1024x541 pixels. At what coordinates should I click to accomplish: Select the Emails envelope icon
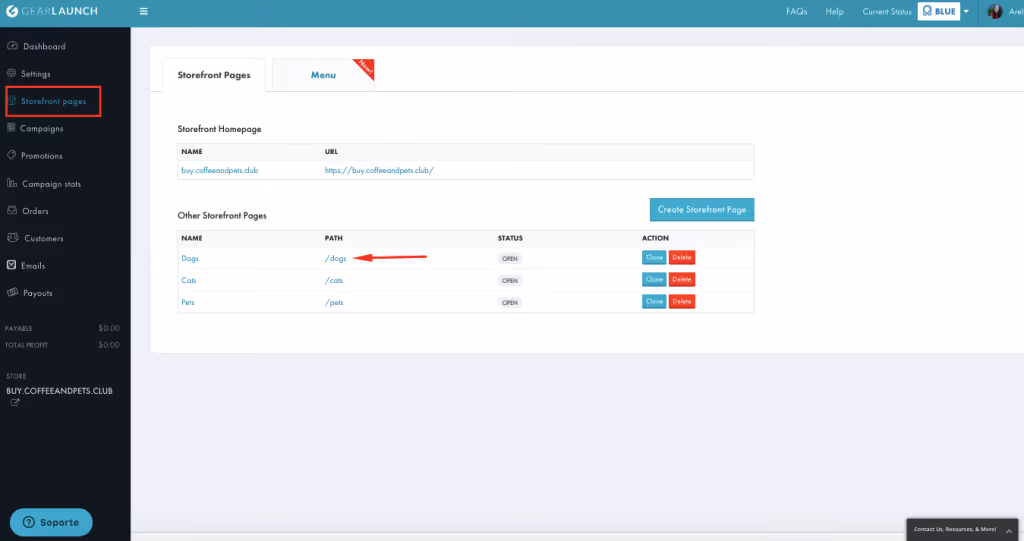(x=11, y=265)
